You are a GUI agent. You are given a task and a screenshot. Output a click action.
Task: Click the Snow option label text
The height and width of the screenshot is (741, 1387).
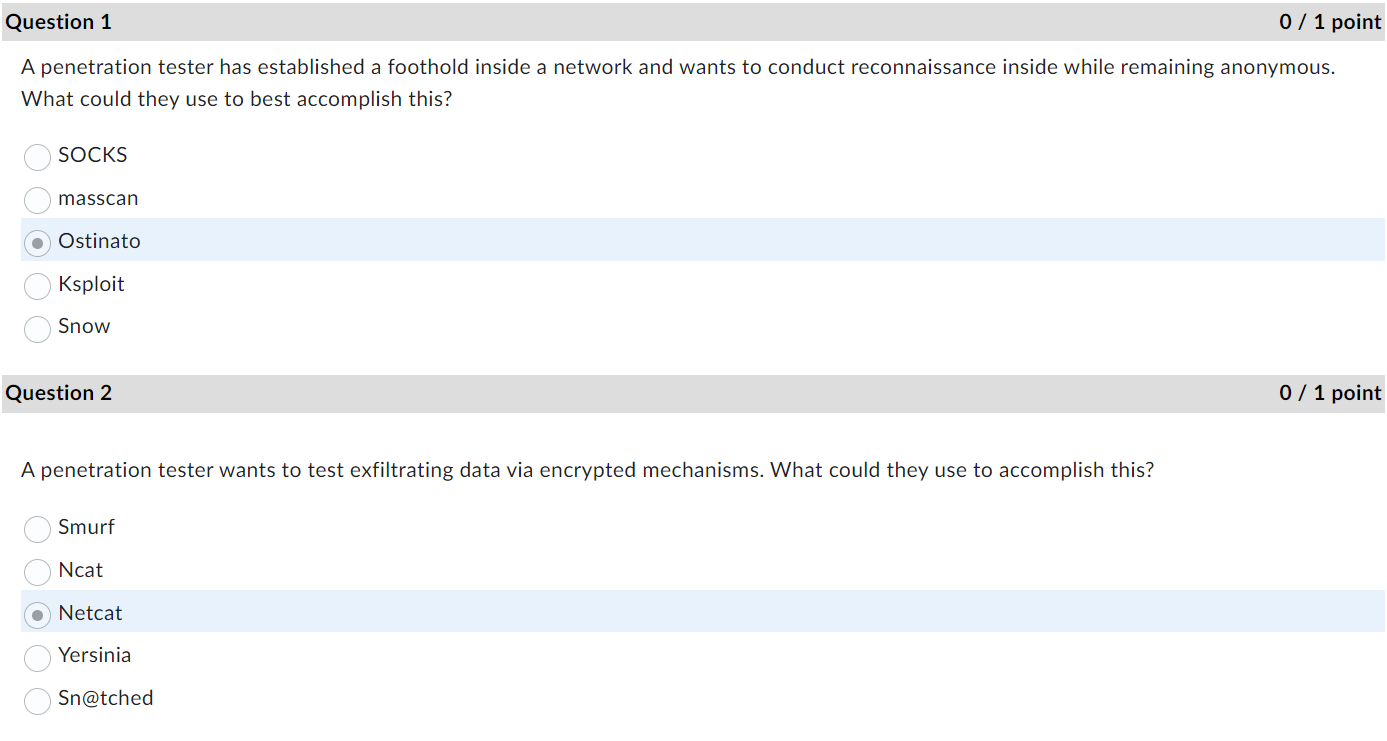[x=84, y=327]
